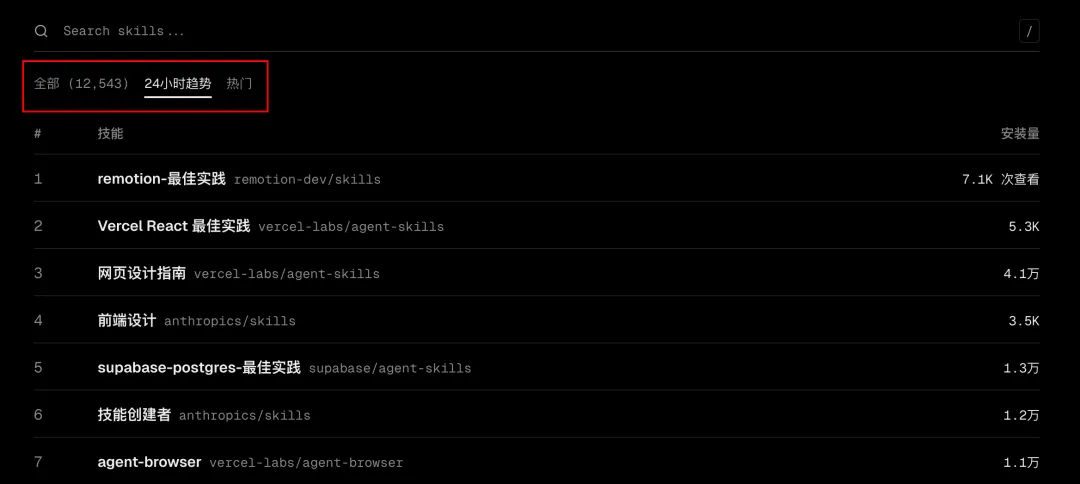Open the remotion-最佳实践 skill

coord(161,179)
